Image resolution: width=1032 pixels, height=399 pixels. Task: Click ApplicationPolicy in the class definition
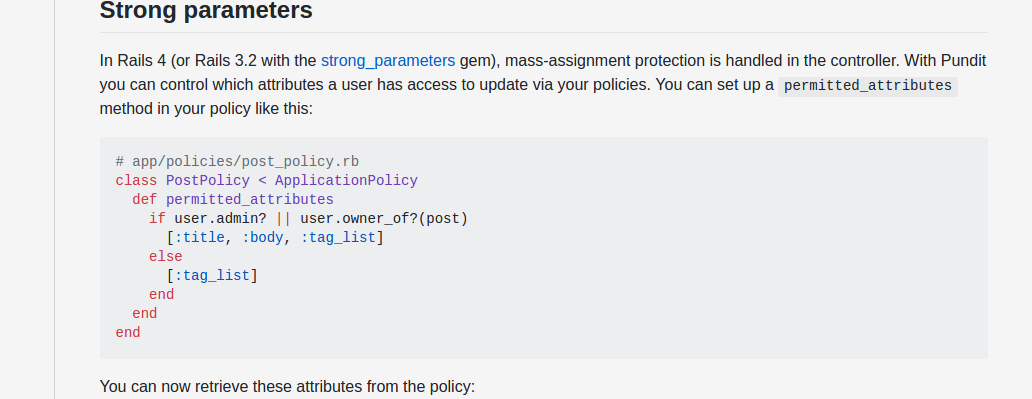(346, 181)
